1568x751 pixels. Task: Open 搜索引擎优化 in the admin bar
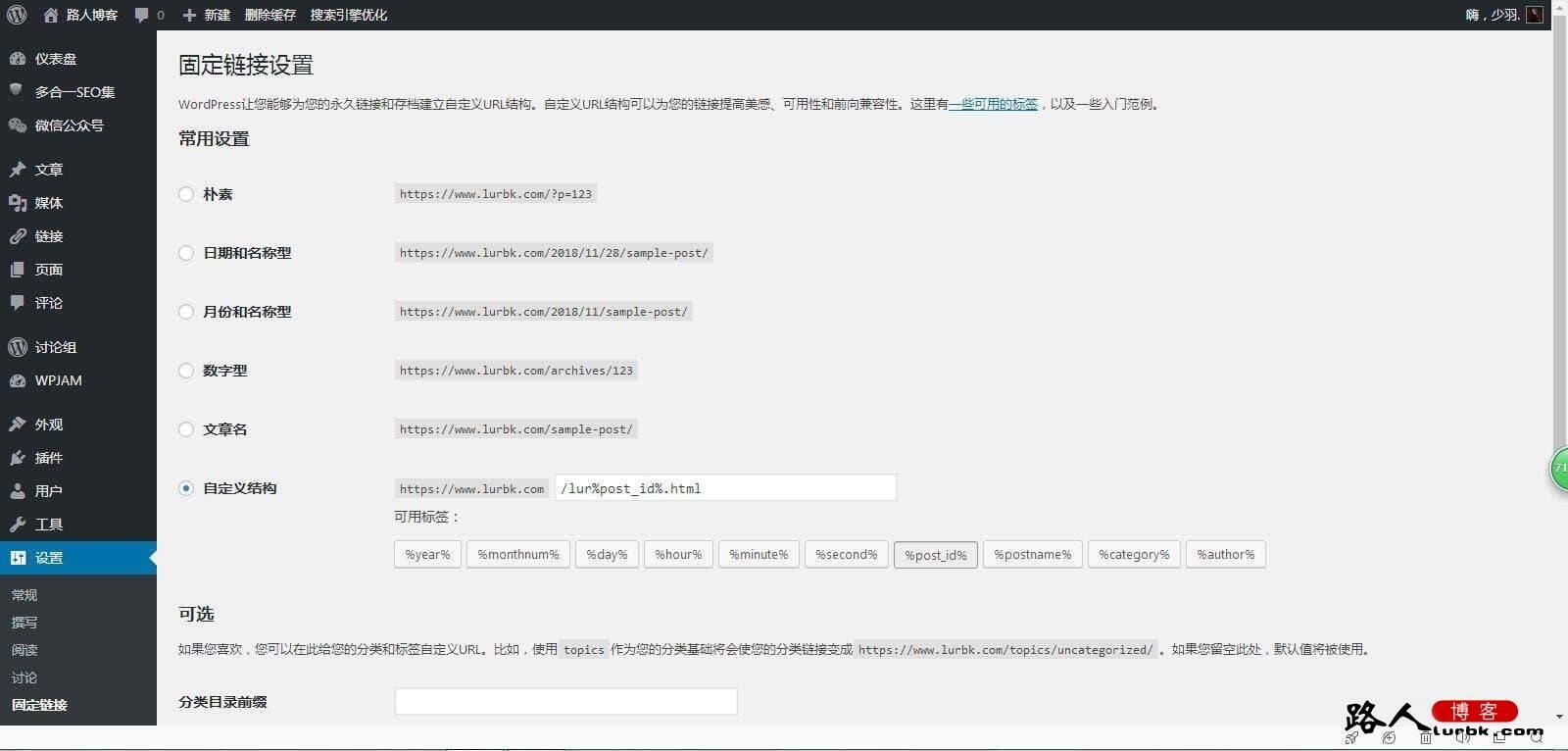(x=349, y=15)
